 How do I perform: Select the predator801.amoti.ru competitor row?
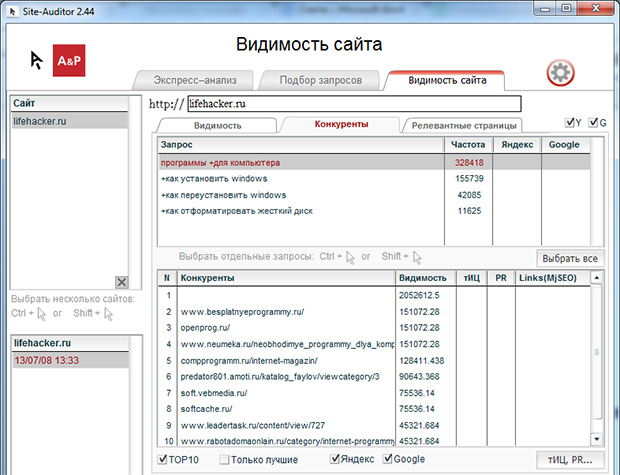pyautogui.click(x=374, y=377)
